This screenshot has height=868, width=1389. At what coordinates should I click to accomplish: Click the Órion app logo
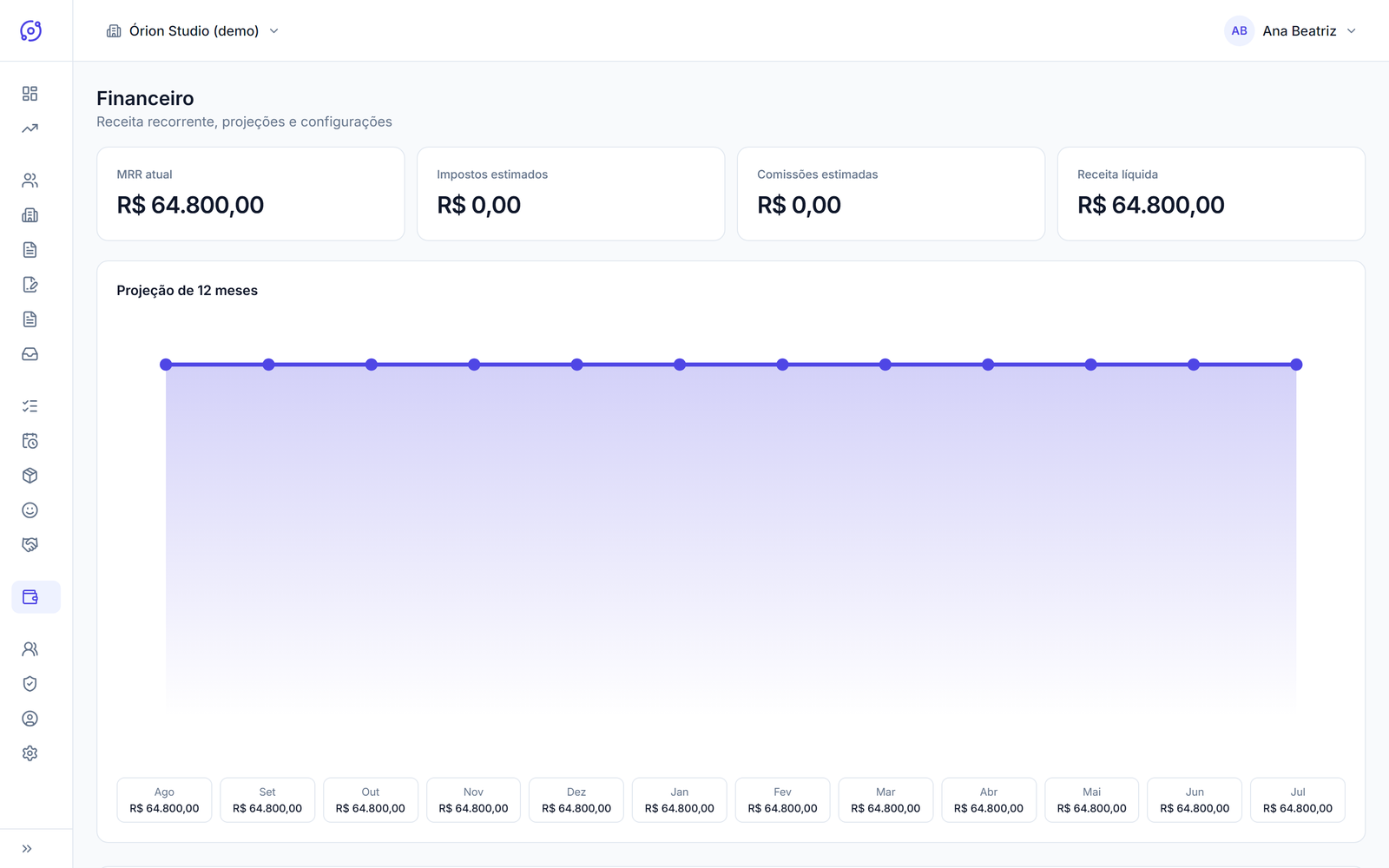tap(30, 30)
